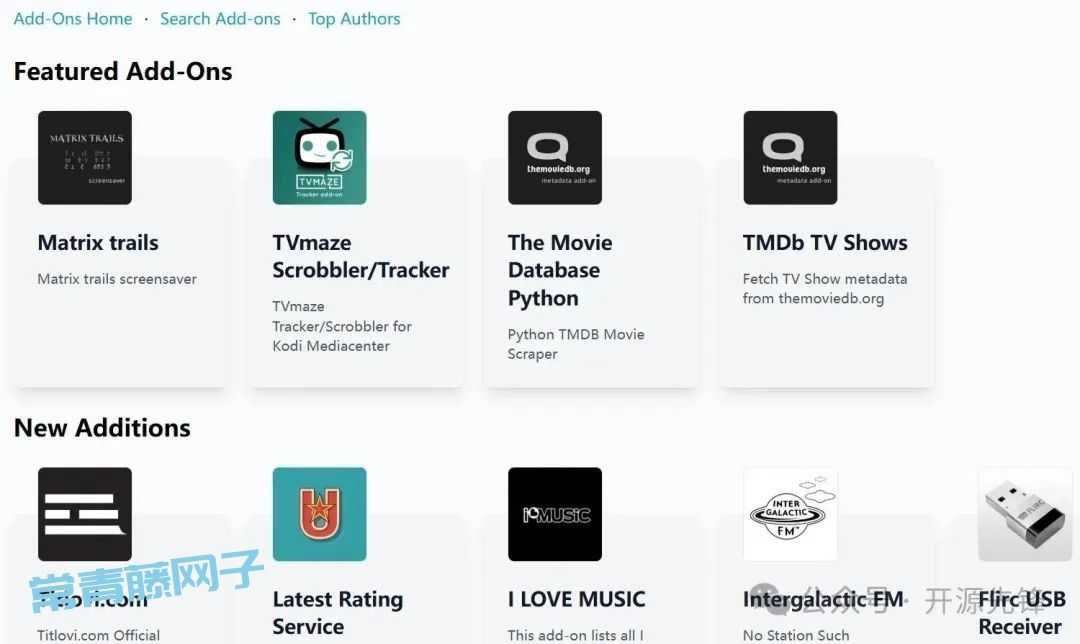Click the Latest Rating Service title
The height and width of the screenshot is (644, 1080).
[338, 613]
